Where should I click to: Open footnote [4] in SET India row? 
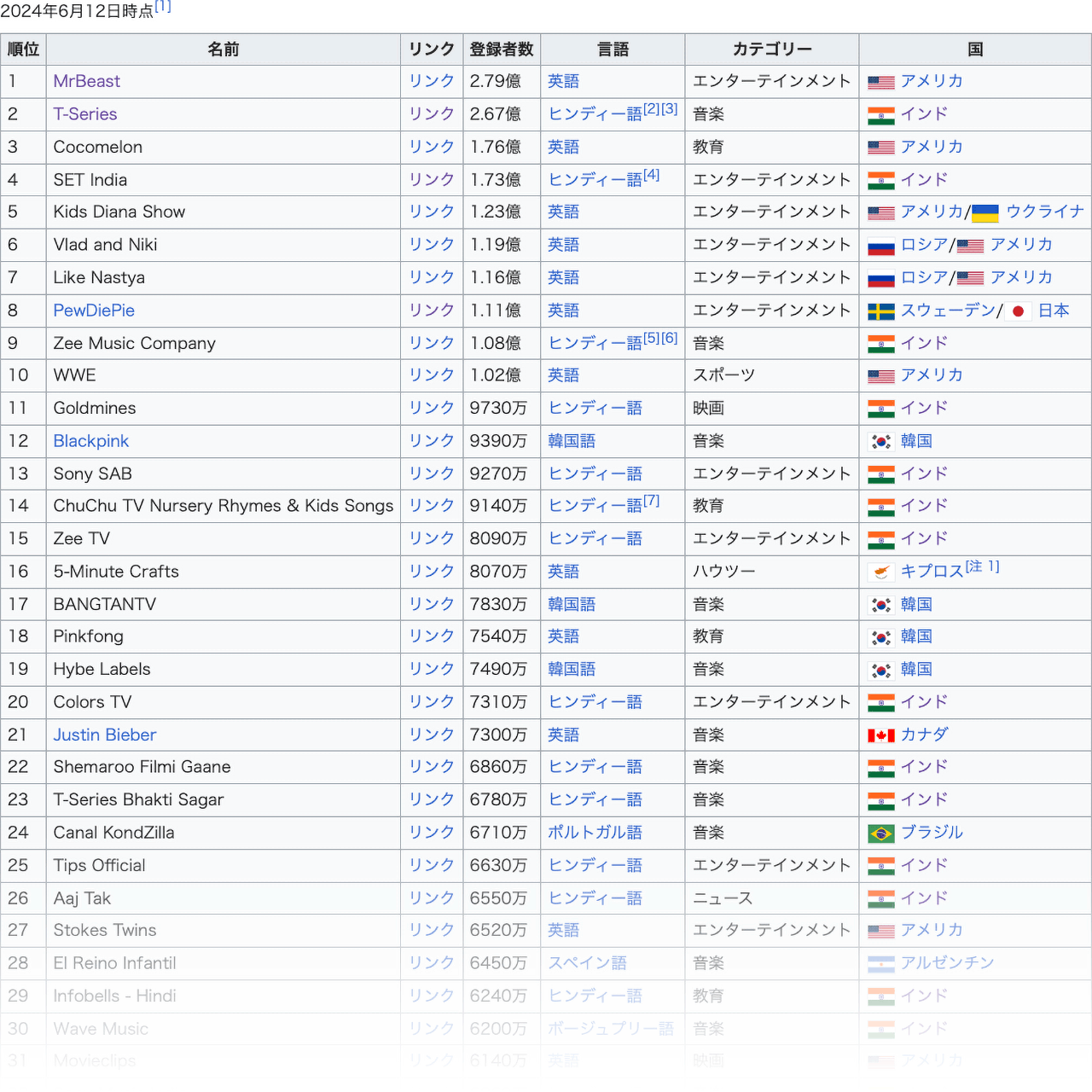(x=652, y=175)
